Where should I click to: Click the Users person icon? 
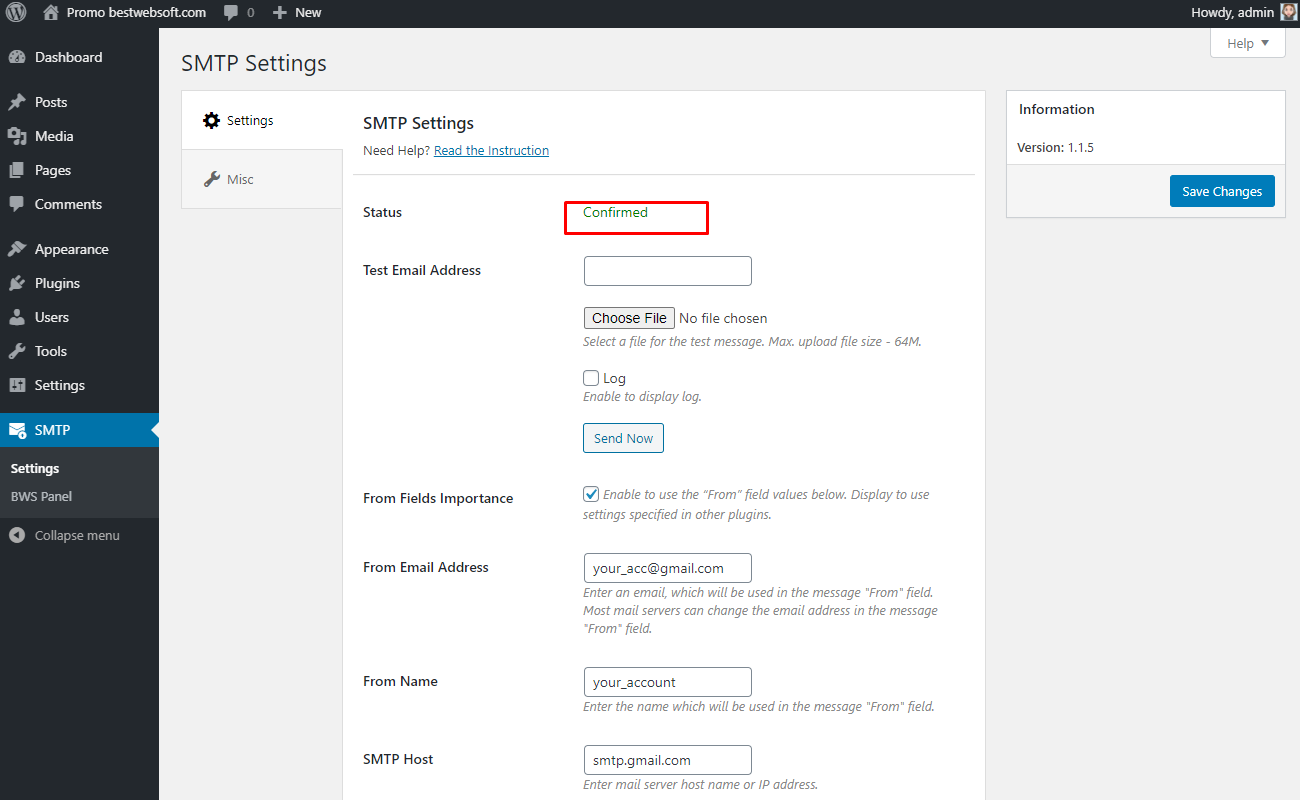(x=17, y=317)
